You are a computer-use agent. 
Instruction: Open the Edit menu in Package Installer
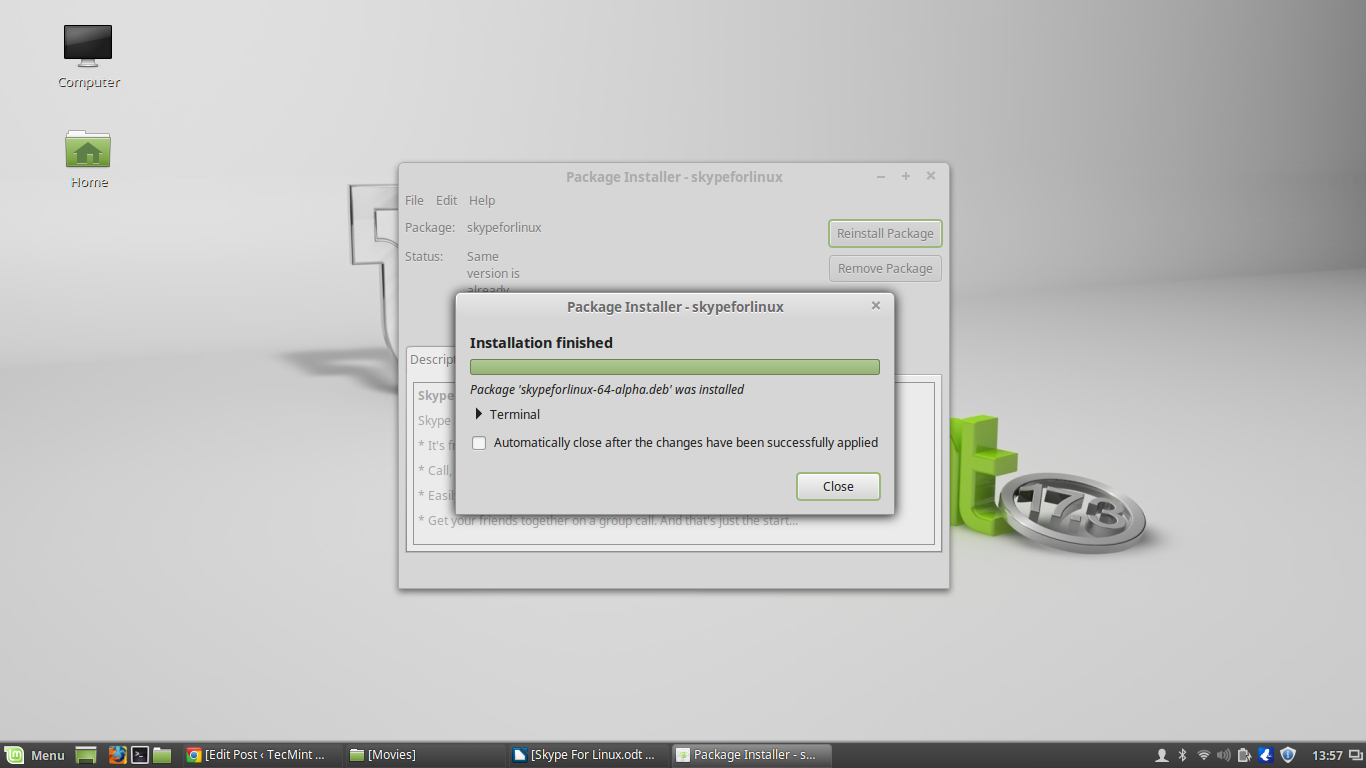click(x=446, y=200)
